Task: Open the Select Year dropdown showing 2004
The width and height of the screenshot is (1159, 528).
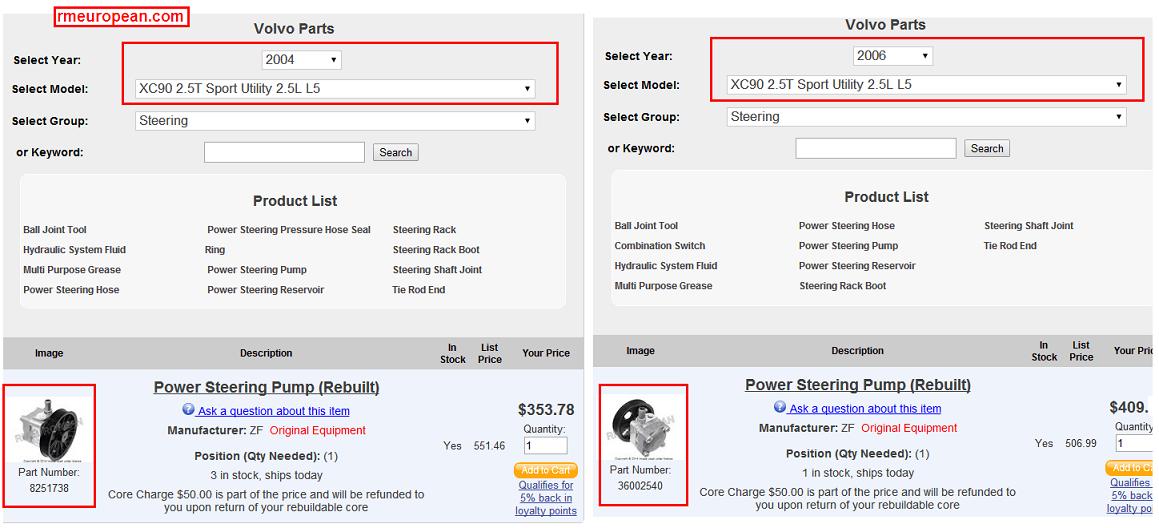Action: click(301, 60)
